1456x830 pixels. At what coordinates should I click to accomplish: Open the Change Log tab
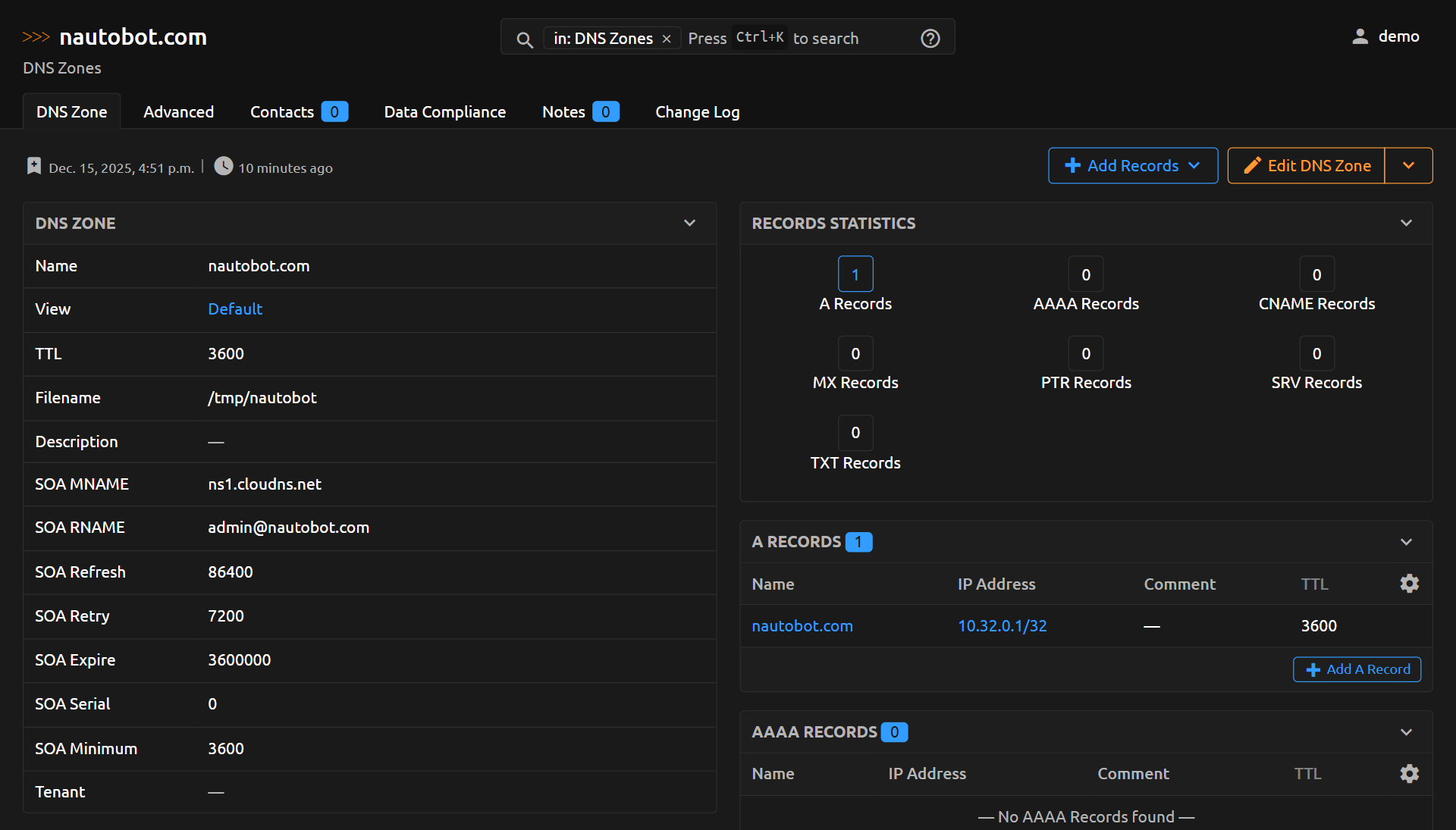click(x=697, y=111)
